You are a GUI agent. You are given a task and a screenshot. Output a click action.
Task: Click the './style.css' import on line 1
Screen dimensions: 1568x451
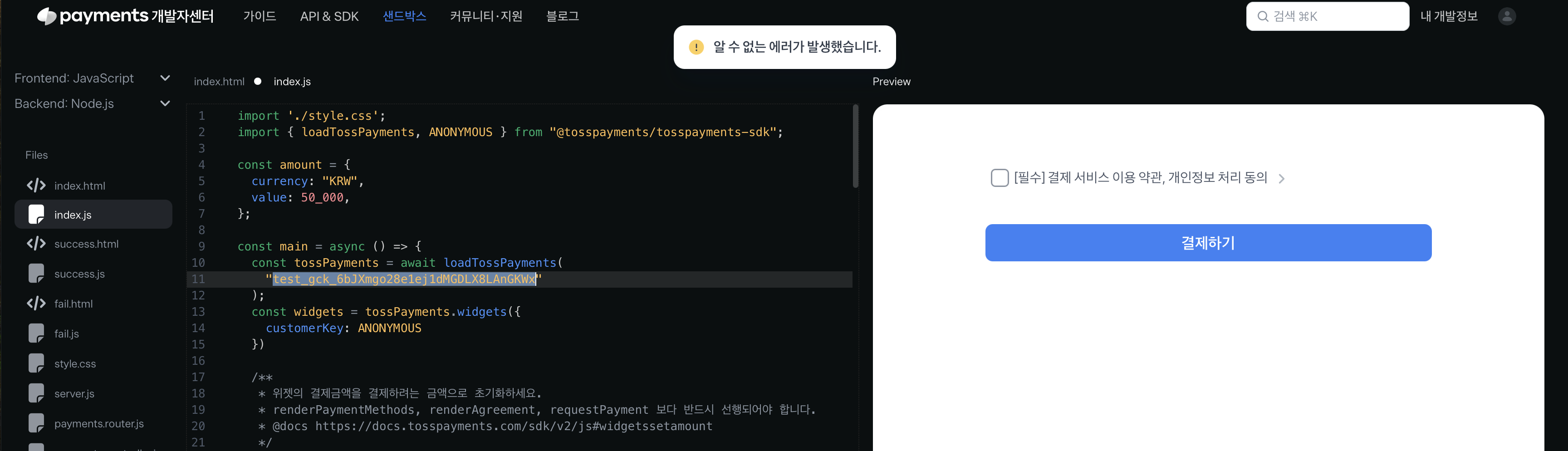[333, 116]
